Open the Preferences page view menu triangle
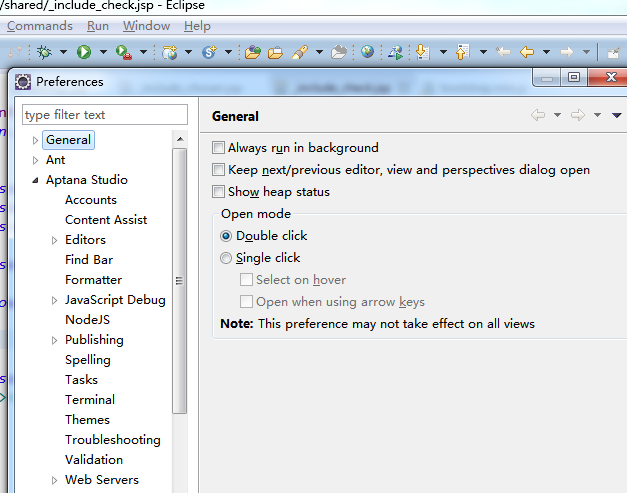 [617, 115]
